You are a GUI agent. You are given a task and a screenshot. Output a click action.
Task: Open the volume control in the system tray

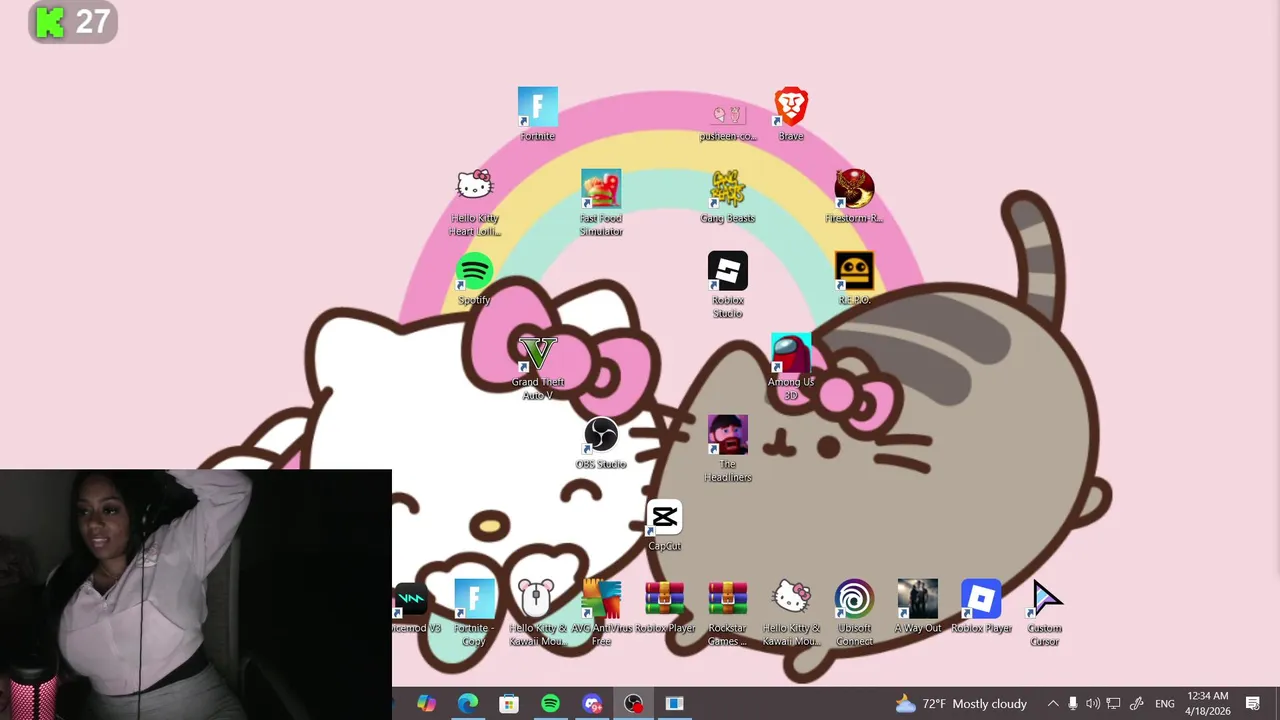pyautogui.click(x=1093, y=704)
